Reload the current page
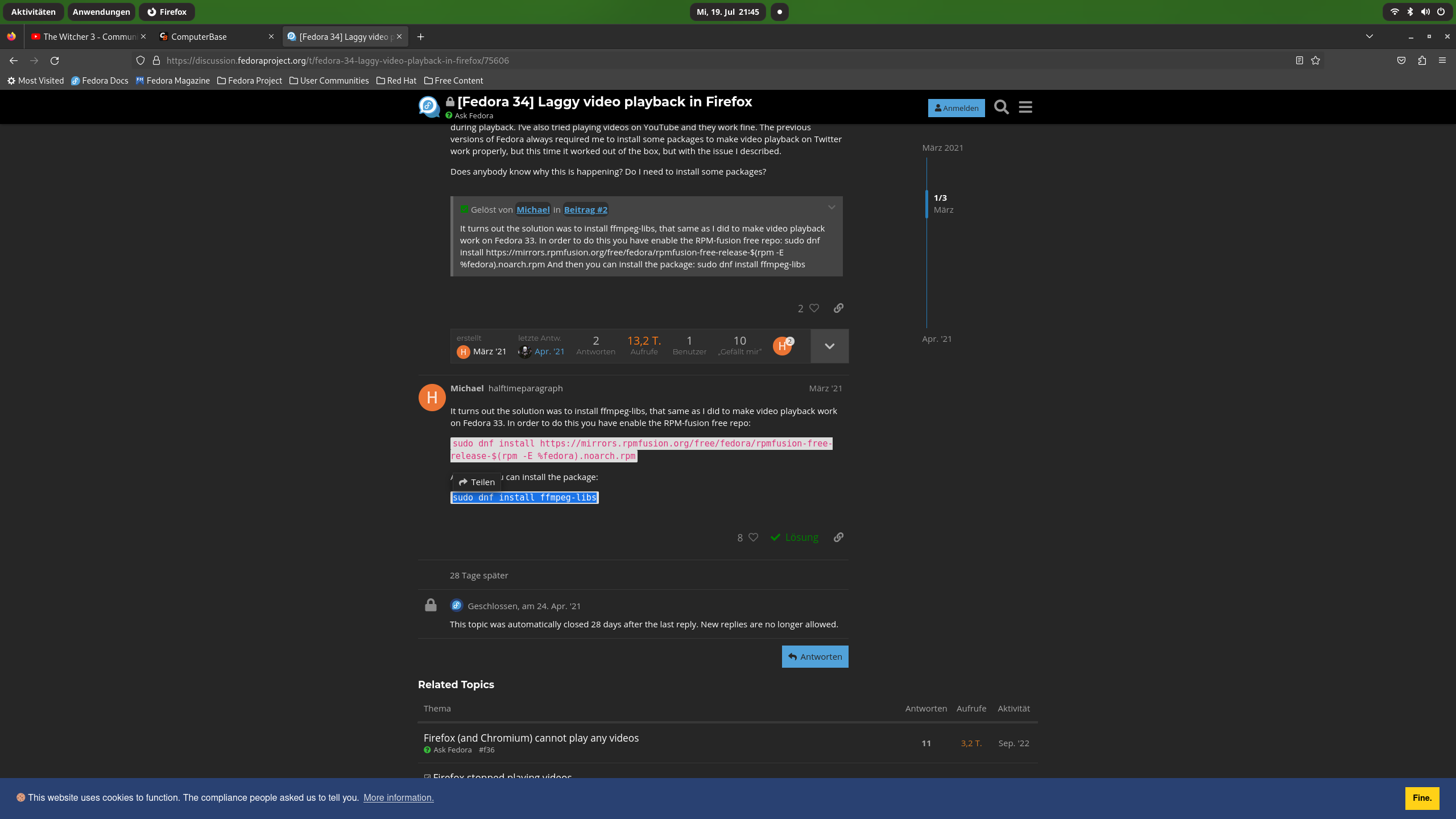Viewport: 1456px width, 819px height. [55, 60]
